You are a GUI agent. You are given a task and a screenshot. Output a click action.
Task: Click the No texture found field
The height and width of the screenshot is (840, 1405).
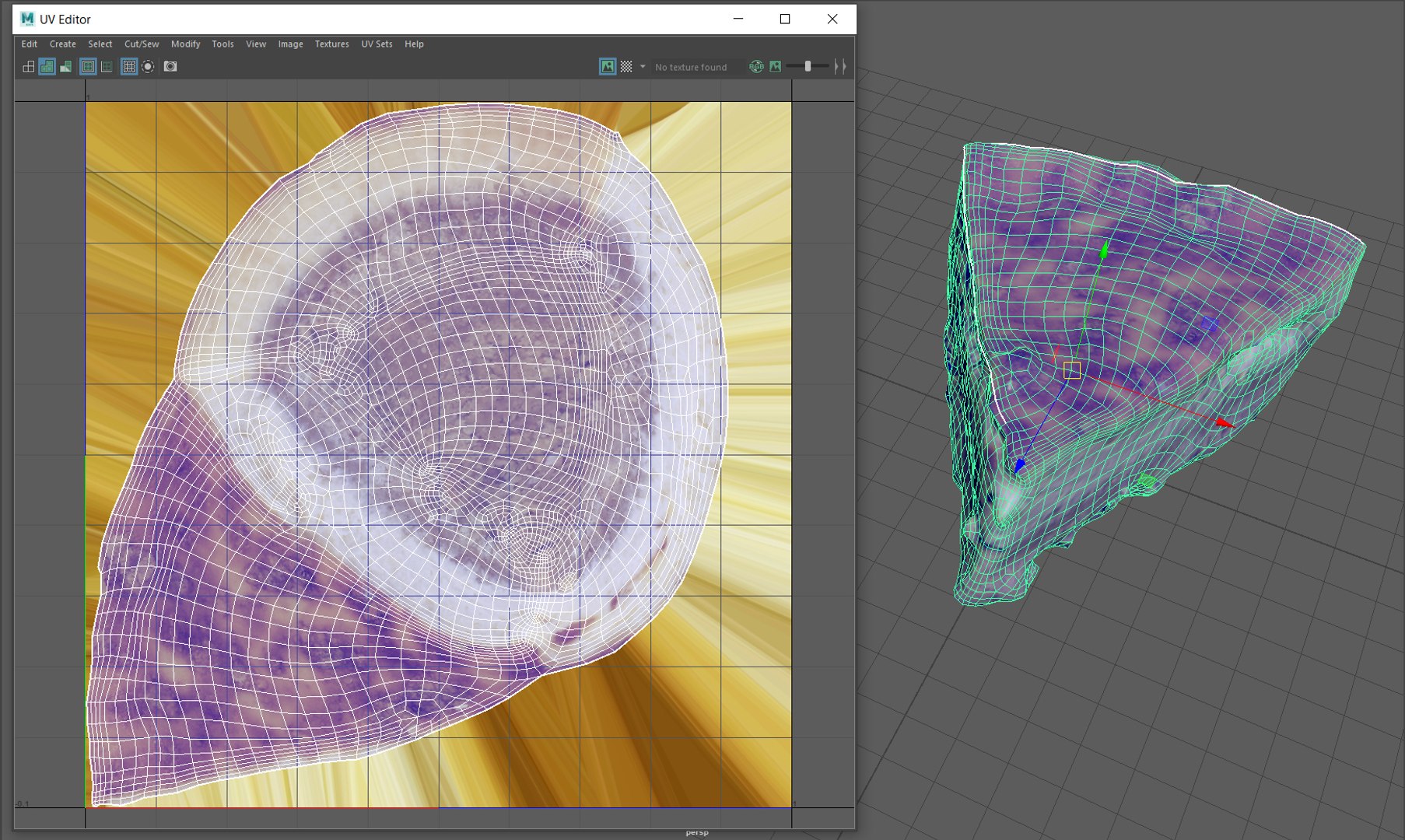(x=697, y=67)
